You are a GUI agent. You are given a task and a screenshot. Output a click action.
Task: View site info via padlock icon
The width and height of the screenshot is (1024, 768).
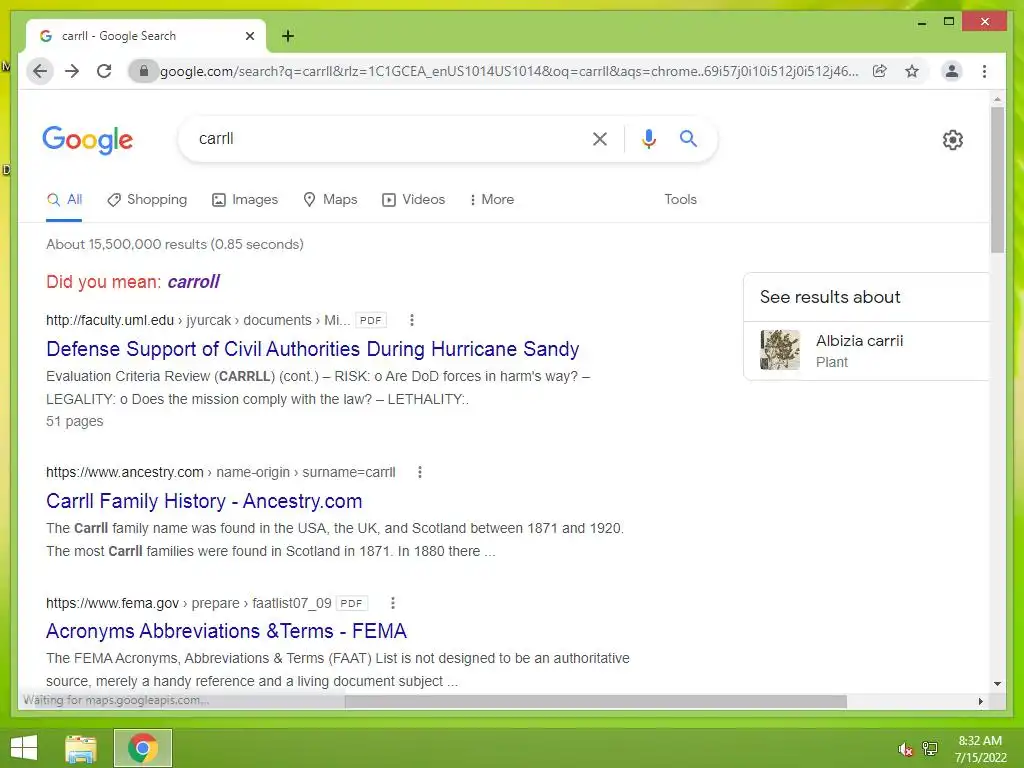(144, 71)
